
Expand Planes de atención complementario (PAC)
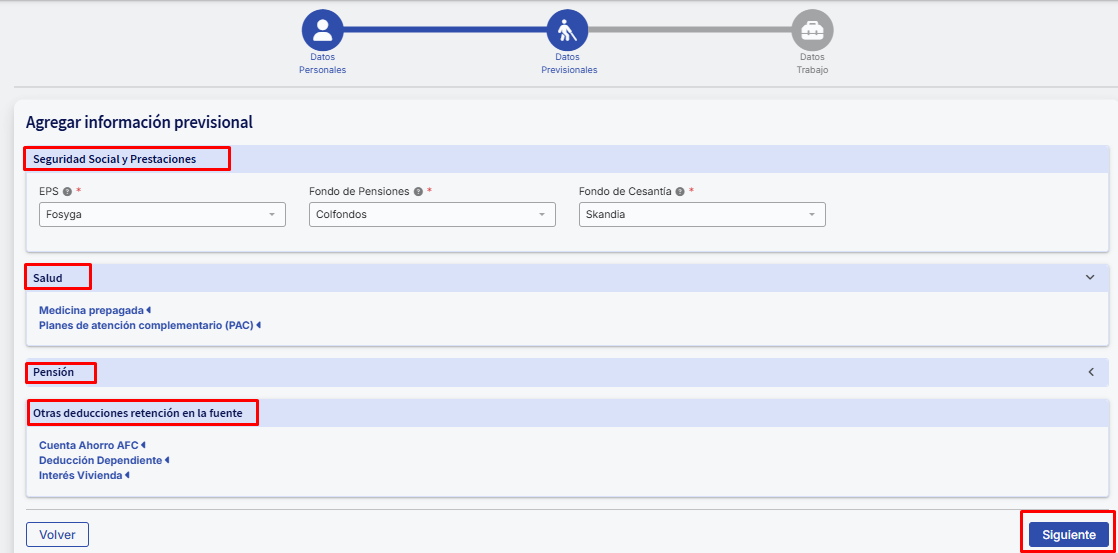click(150, 325)
